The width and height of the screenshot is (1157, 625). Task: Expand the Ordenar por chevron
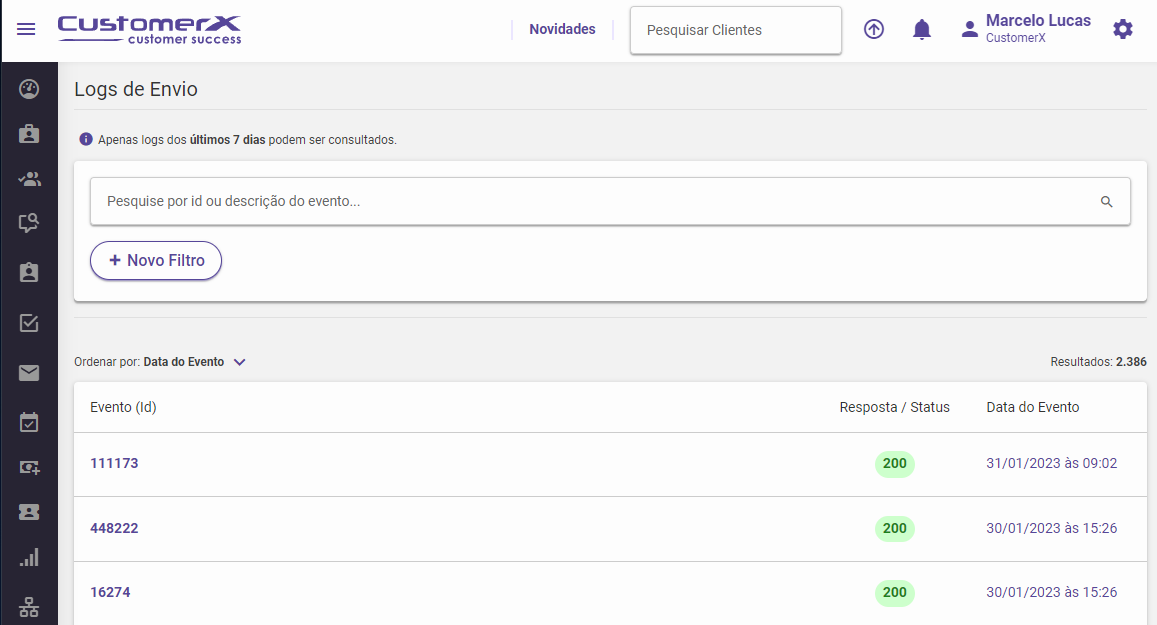239,362
